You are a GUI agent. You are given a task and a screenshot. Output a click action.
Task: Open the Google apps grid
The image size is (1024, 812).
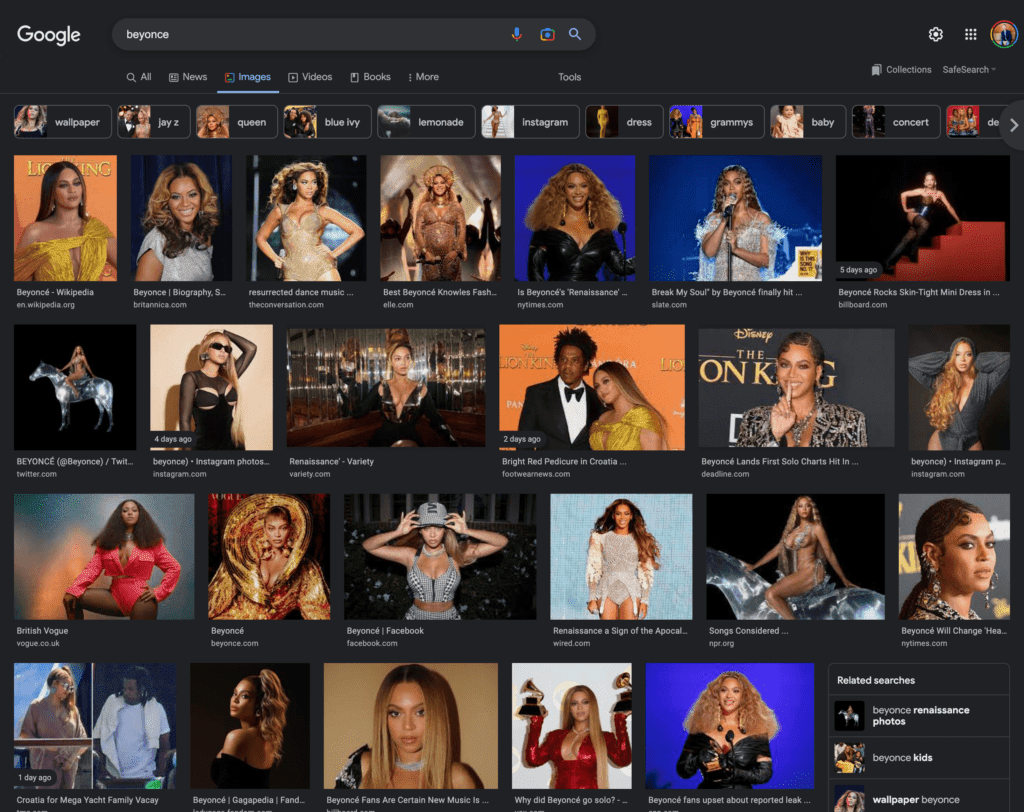point(970,34)
